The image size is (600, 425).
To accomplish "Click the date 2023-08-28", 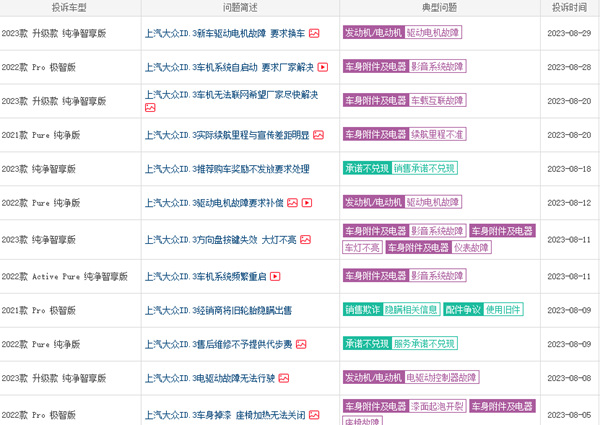I will (x=569, y=67).
